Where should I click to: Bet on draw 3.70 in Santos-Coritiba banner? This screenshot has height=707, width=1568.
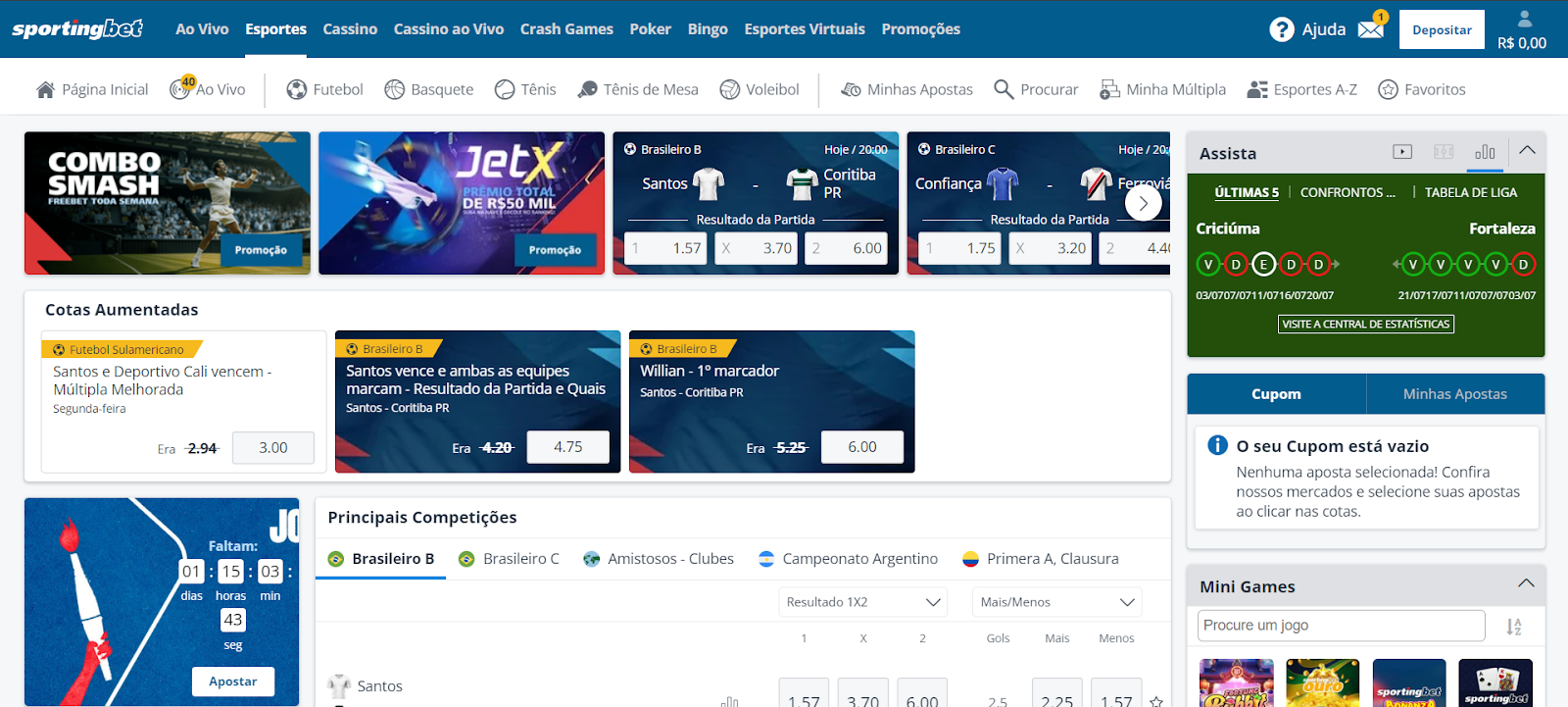pos(756,248)
